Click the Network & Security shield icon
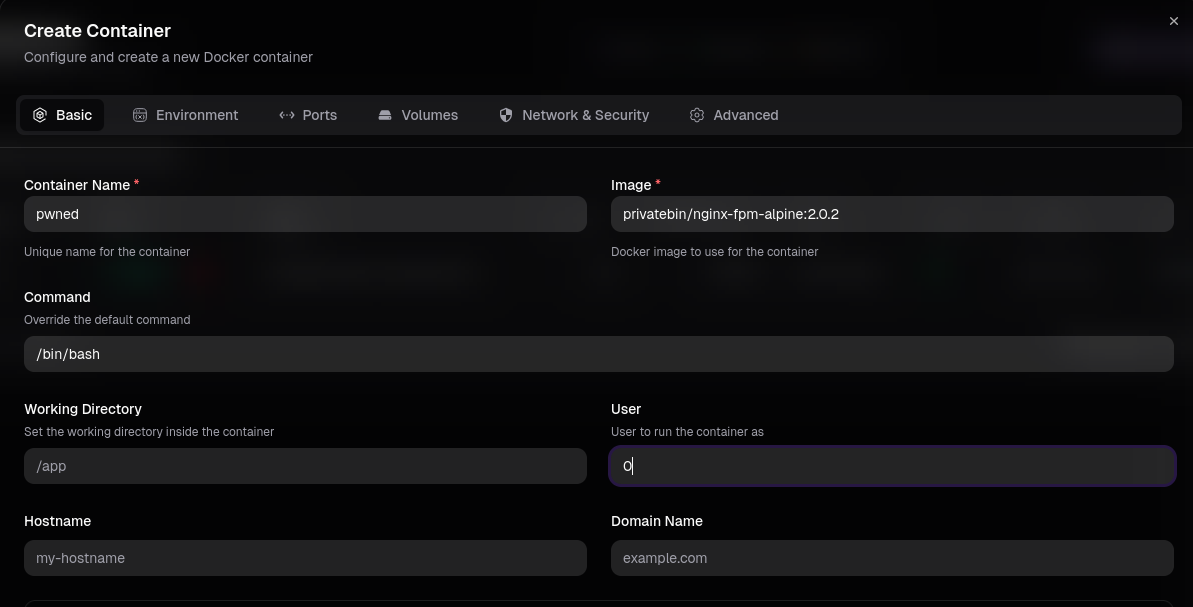The height and width of the screenshot is (607, 1193). click(x=506, y=115)
